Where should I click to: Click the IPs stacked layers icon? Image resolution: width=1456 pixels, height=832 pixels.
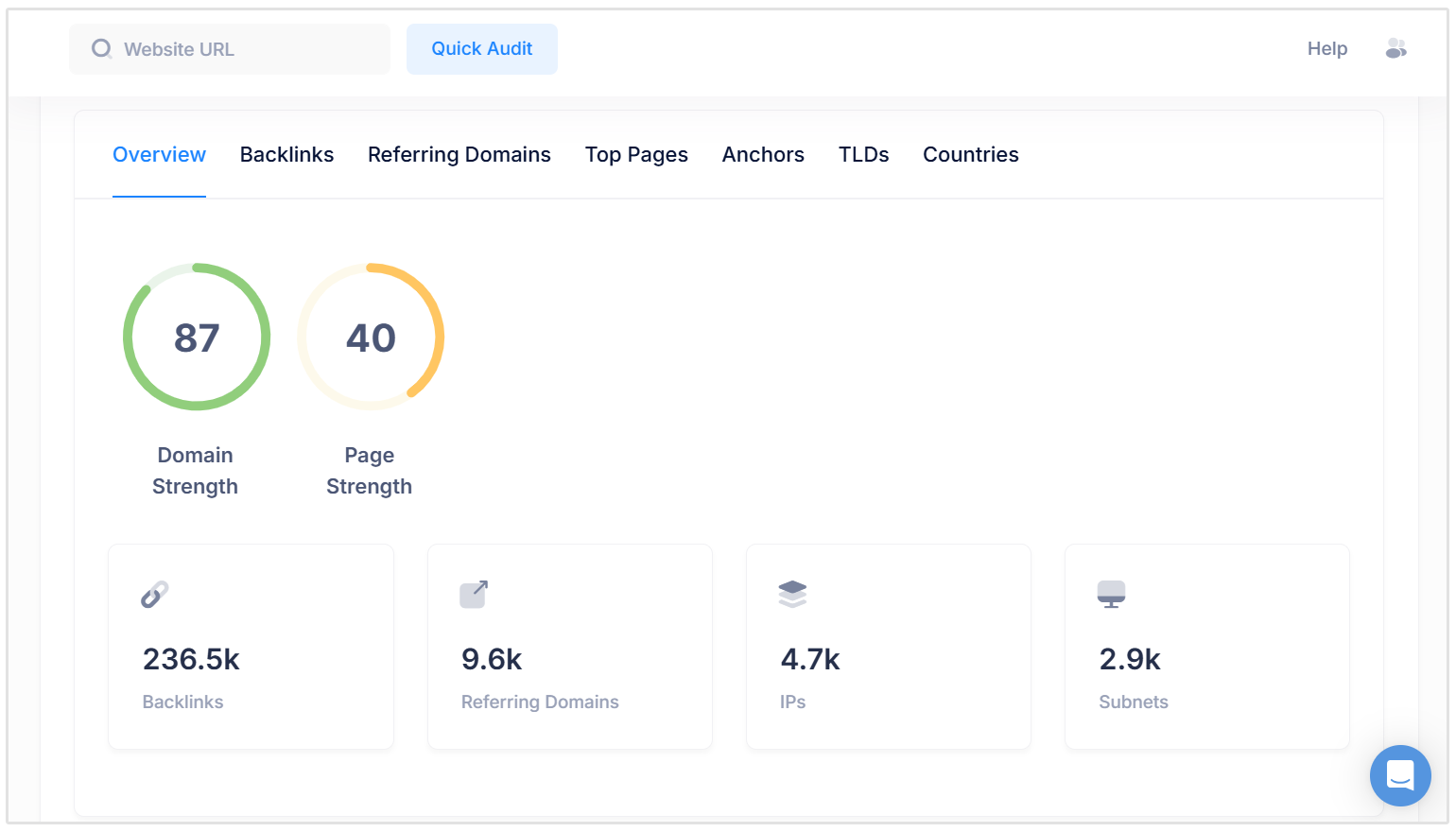pyautogui.click(x=792, y=595)
